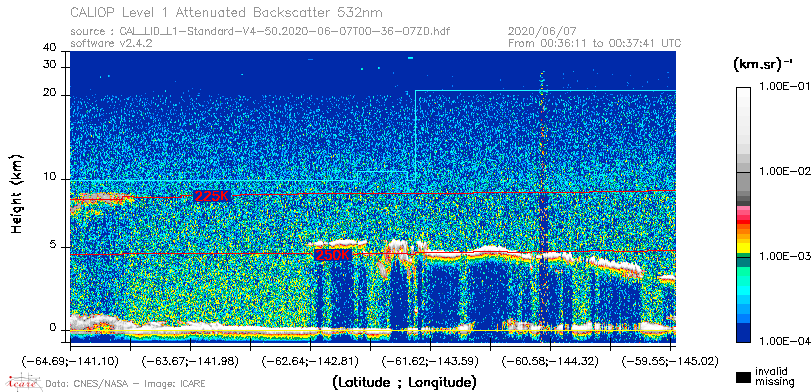This screenshot has width=811, height=392.
Task: Click the source HDF file name line
Action: point(260,32)
